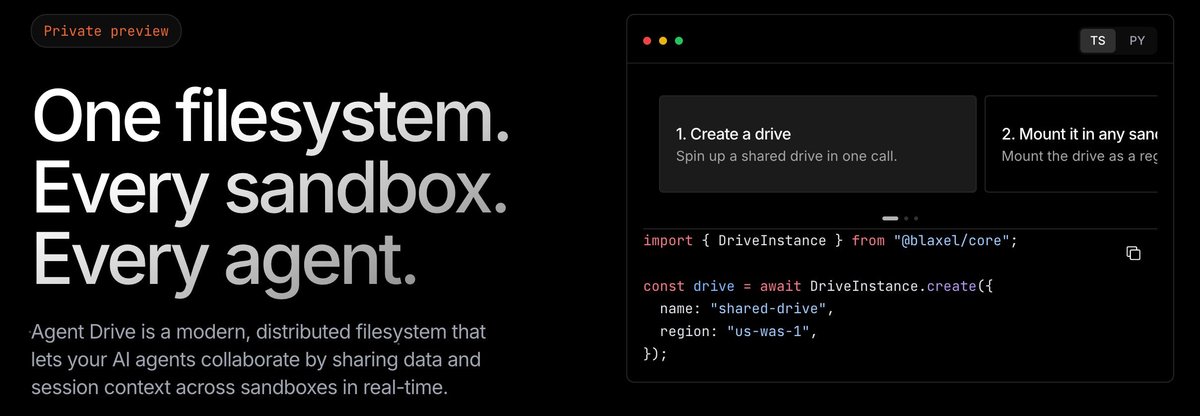The height and width of the screenshot is (416, 1200).
Task: Click the DriveInstance.create call in code
Action: [884, 286]
